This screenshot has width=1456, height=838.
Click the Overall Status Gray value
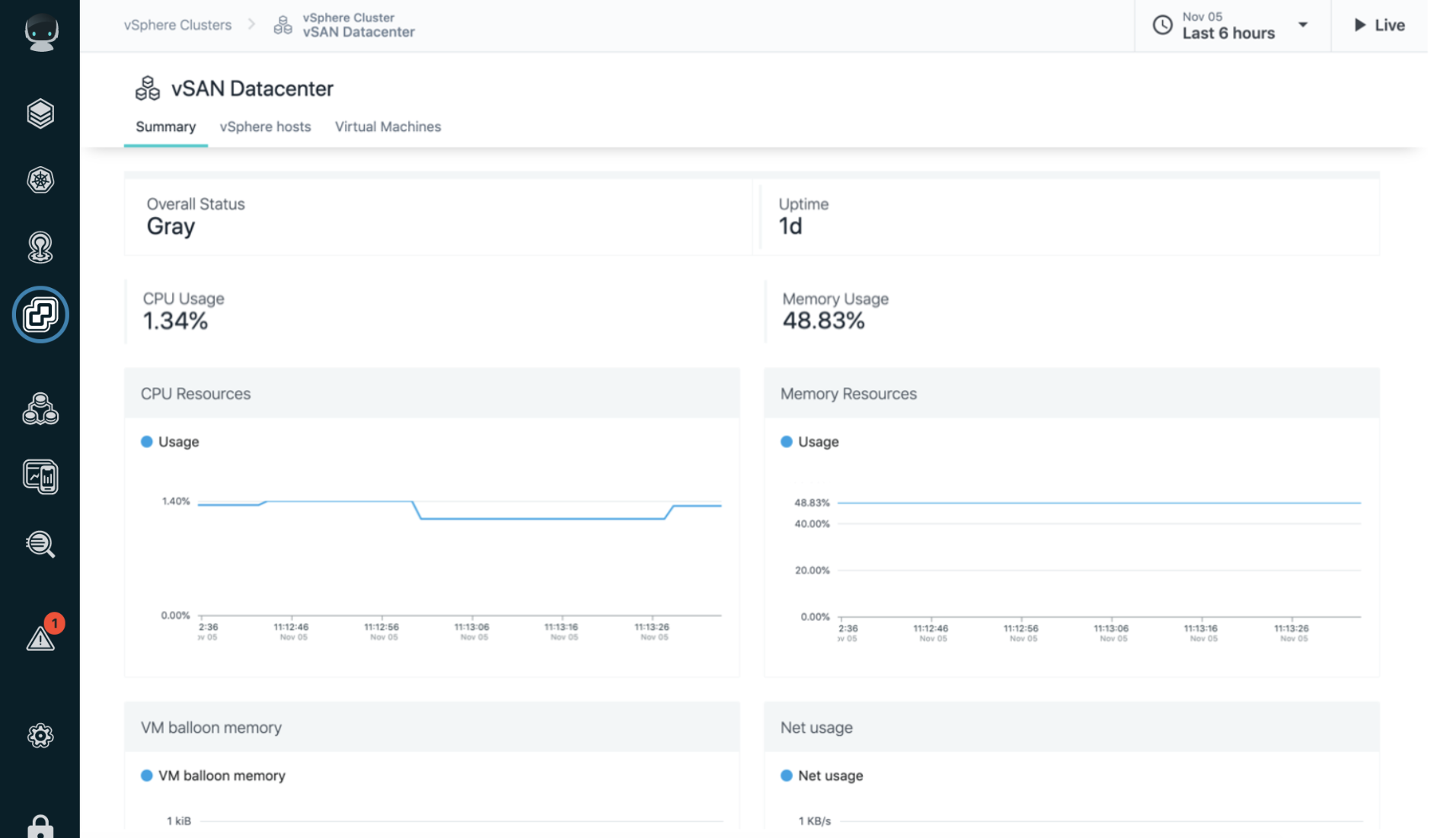click(x=171, y=226)
